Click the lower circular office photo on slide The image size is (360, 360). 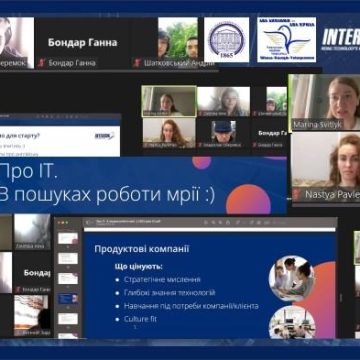(x=292, y=323)
